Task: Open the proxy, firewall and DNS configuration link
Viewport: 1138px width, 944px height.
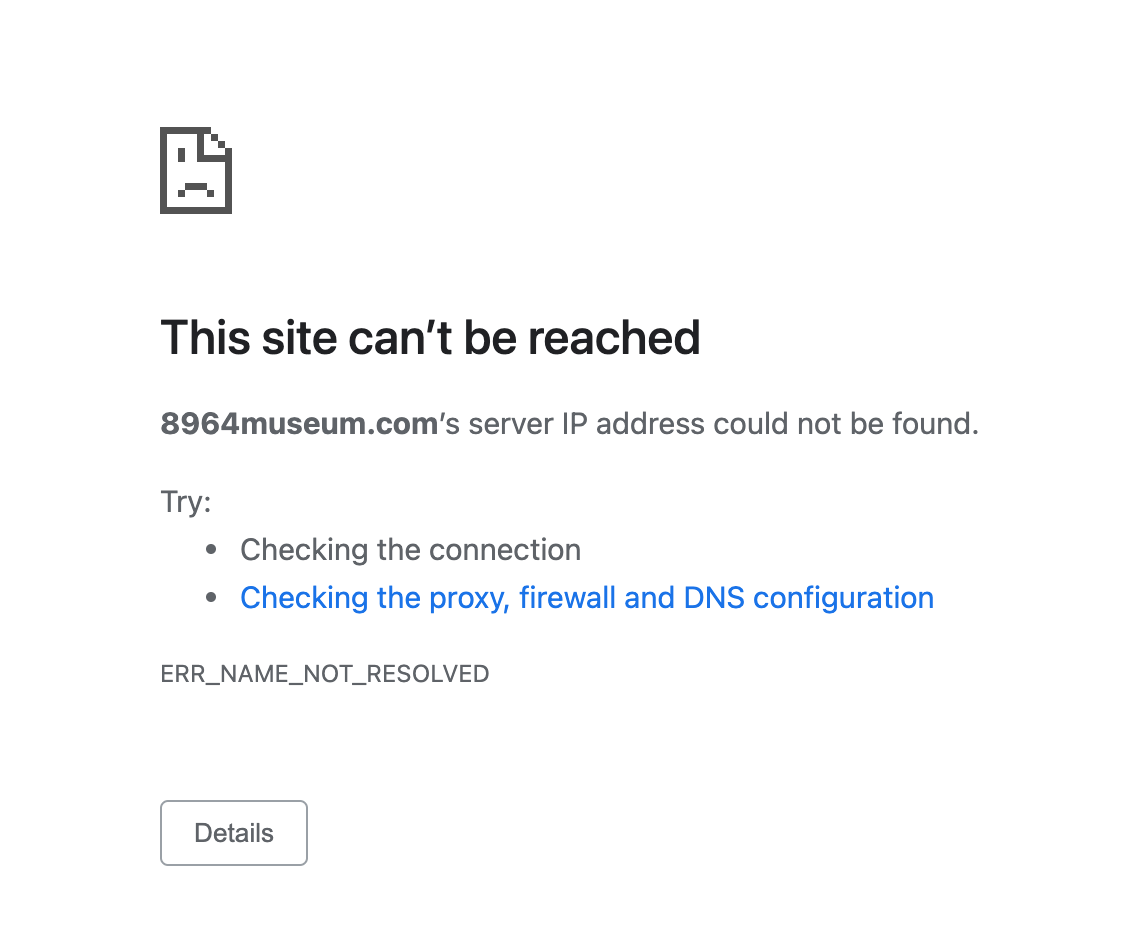Action: point(587,598)
